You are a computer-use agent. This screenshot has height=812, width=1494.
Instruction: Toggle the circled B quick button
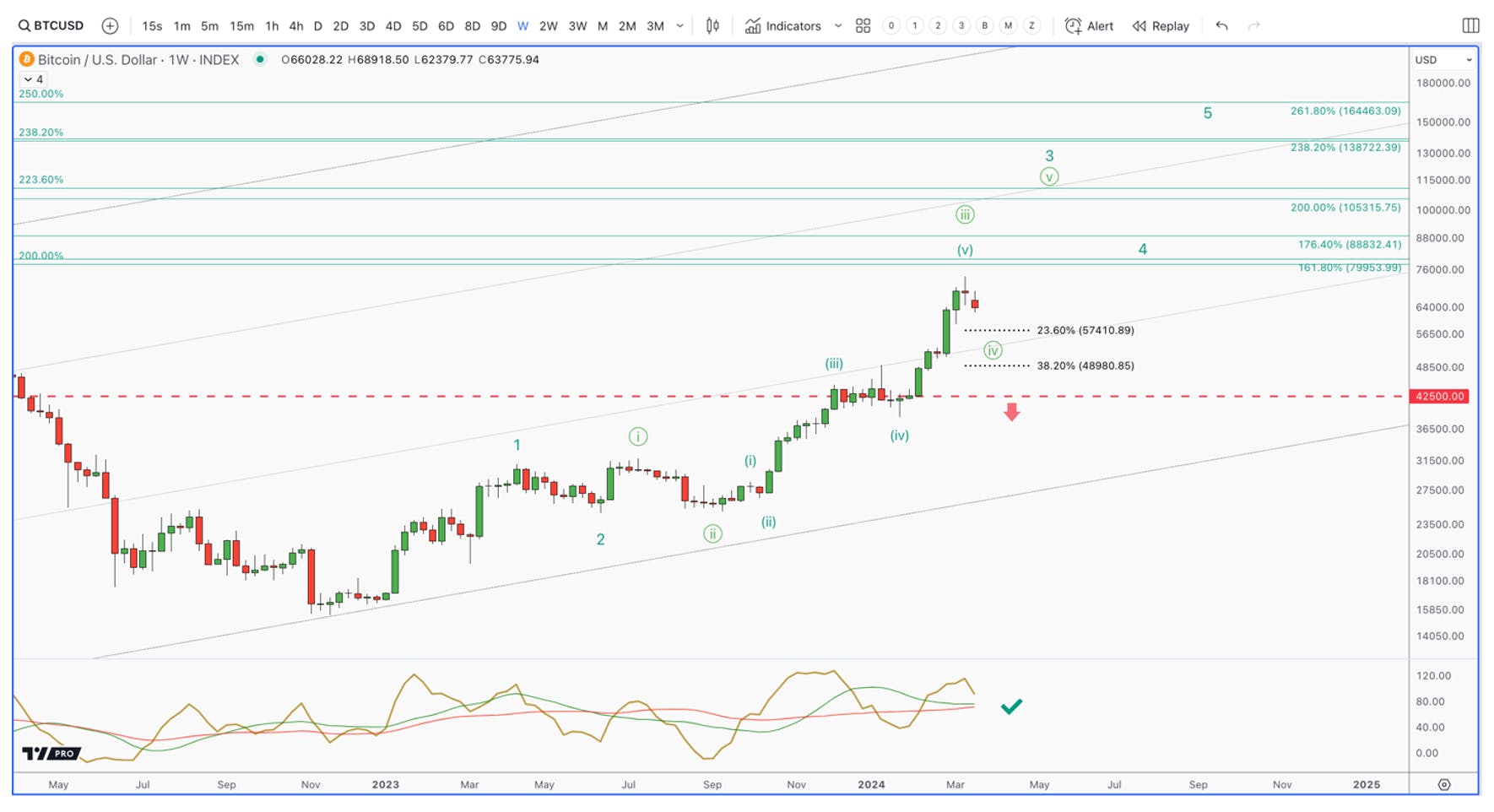(x=984, y=25)
